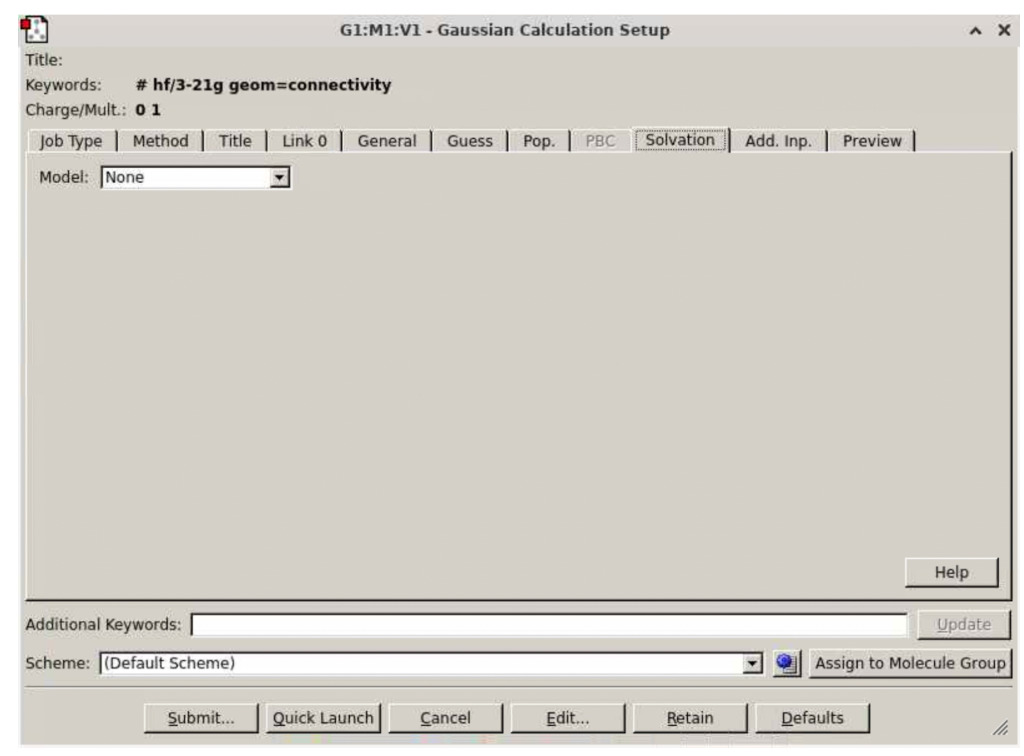Viewport: 1024px width, 756px height.
Task: Click the Quick Launch button
Action: pos(322,718)
